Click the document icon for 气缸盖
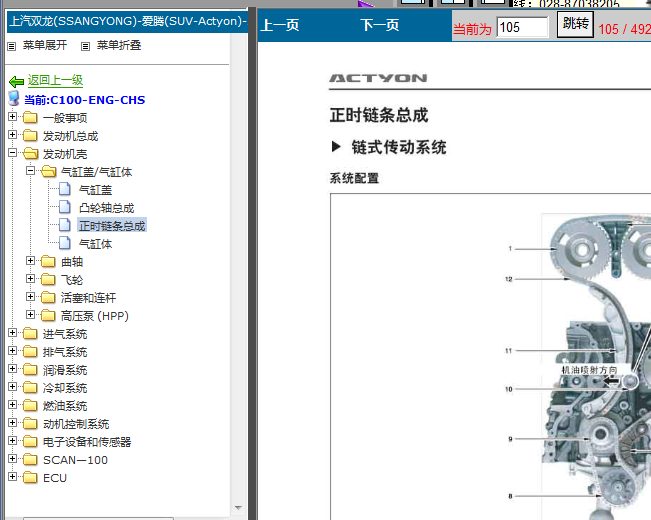The height and width of the screenshot is (520, 651). pyautogui.click(x=64, y=189)
